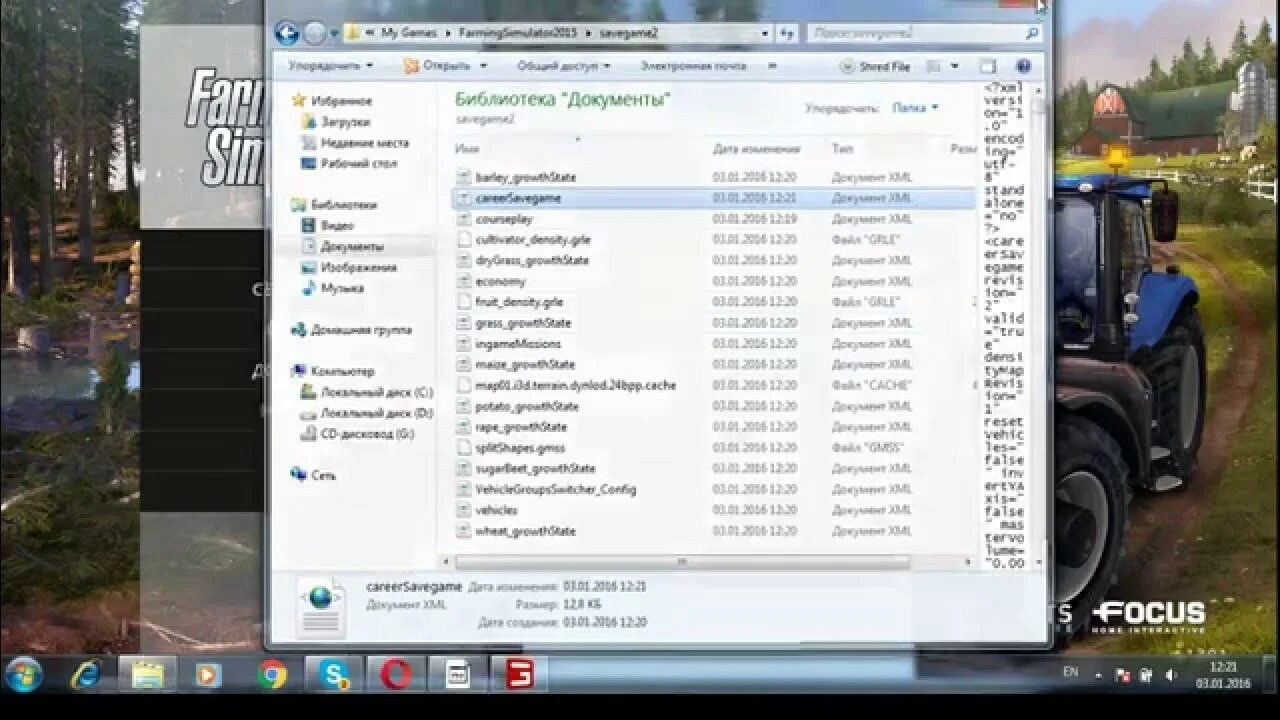Select the barley_growthState file icon
Image resolution: width=1280 pixels, height=720 pixels.
[x=463, y=177]
